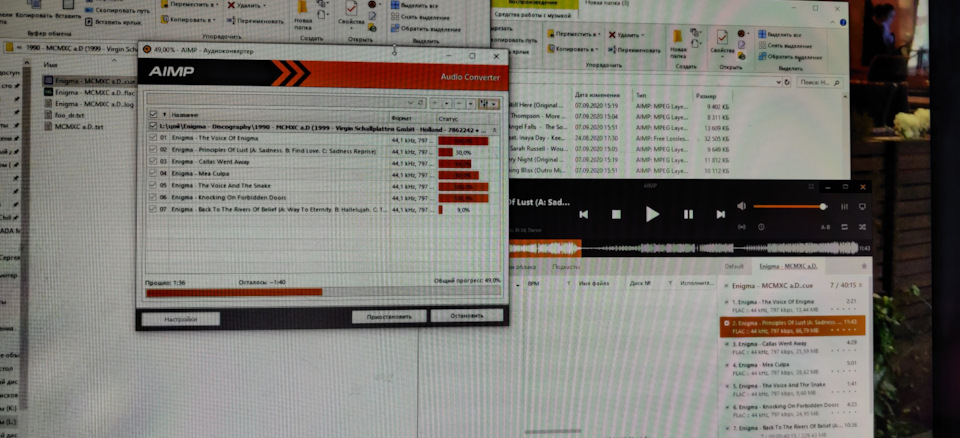
Task: Open Copy to (Копировать в) dropdown left Explorer
Action: [x=190, y=20]
